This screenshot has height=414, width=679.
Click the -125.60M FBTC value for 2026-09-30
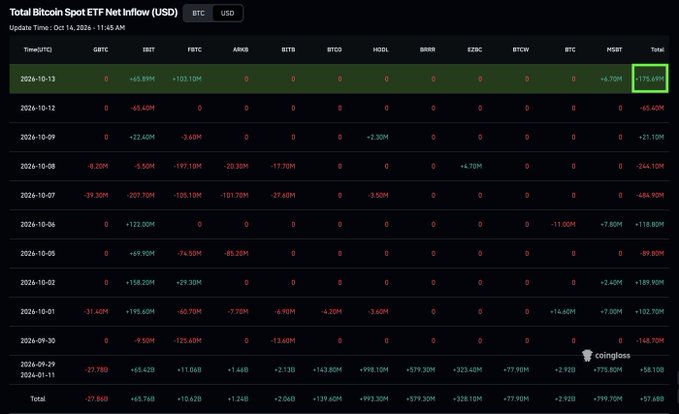pyautogui.click(x=187, y=340)
